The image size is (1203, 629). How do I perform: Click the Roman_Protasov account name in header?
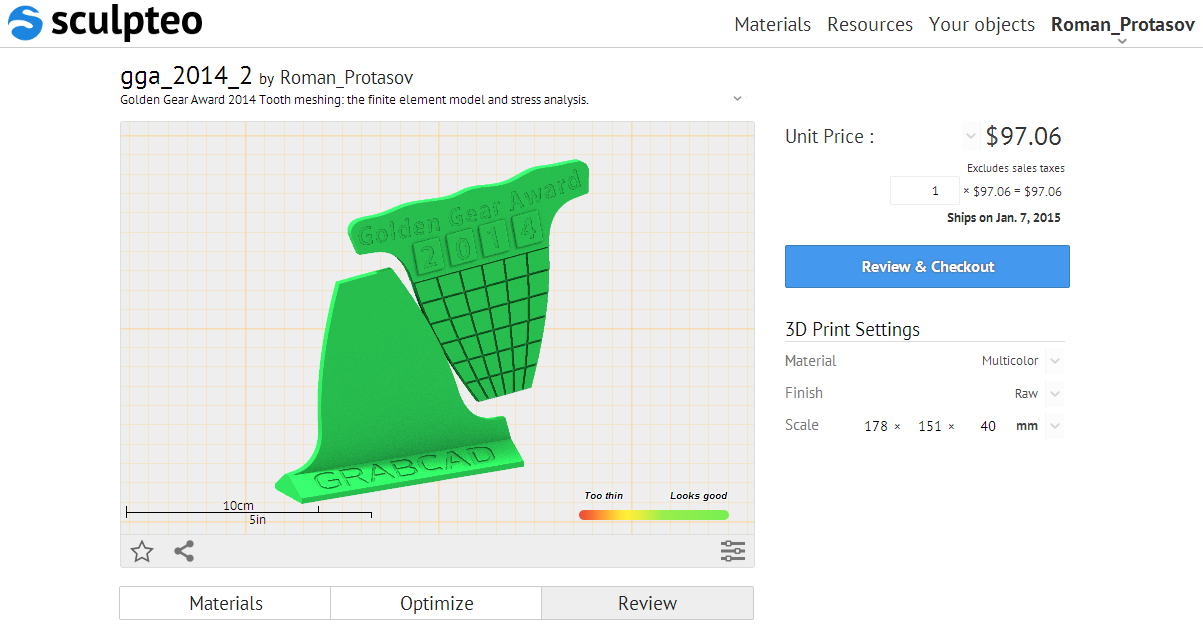pyautogui.click(x=1123, y=24)
